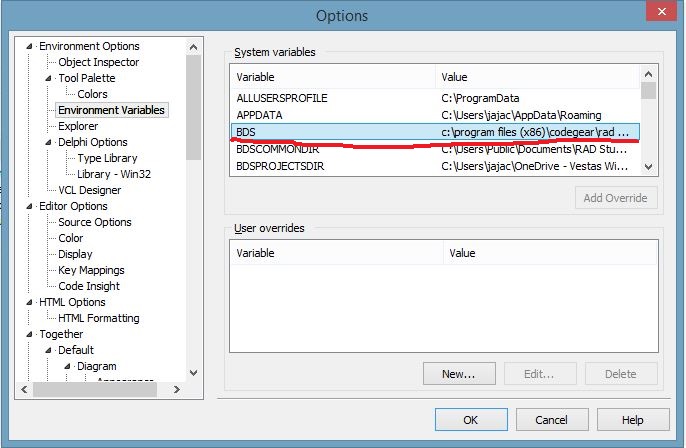
Task: Select Explorer in the options tree
Action: coord(78,126)
